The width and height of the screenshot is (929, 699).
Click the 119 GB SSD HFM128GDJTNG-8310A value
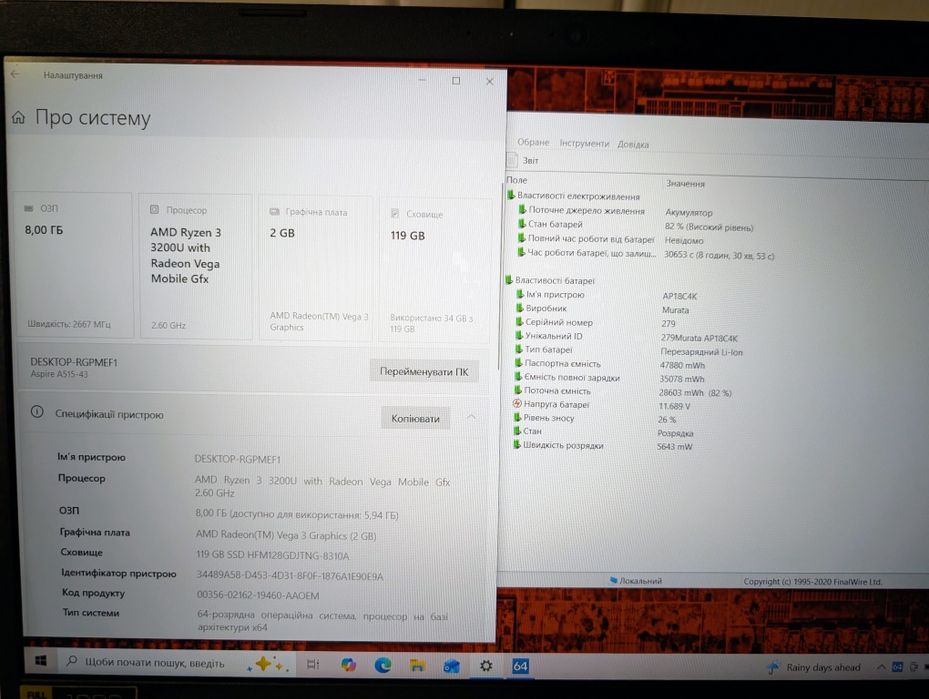[273, 556]
